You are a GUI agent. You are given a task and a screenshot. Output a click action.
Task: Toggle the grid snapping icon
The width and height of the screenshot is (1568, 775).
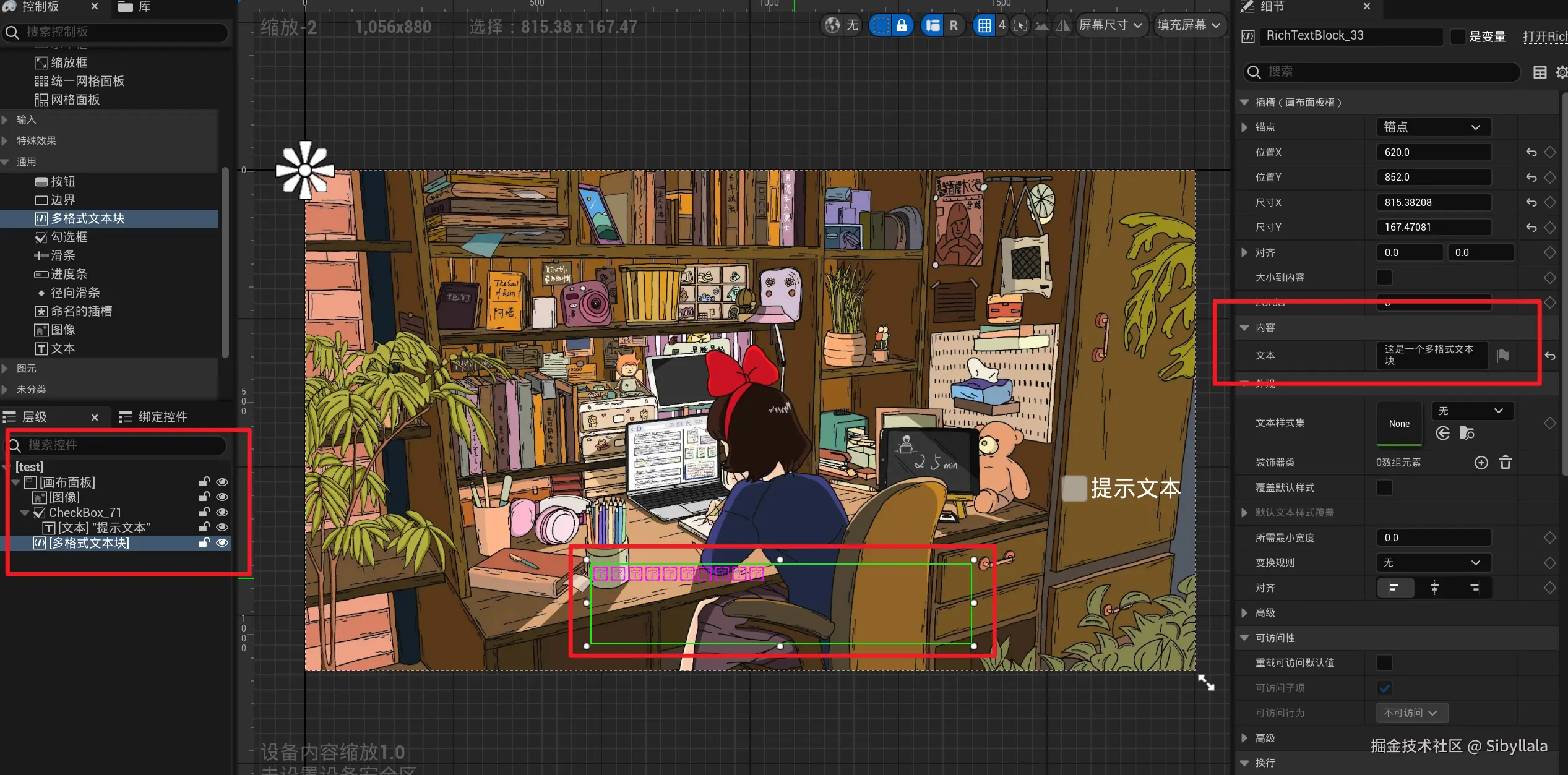click(984, 25)
